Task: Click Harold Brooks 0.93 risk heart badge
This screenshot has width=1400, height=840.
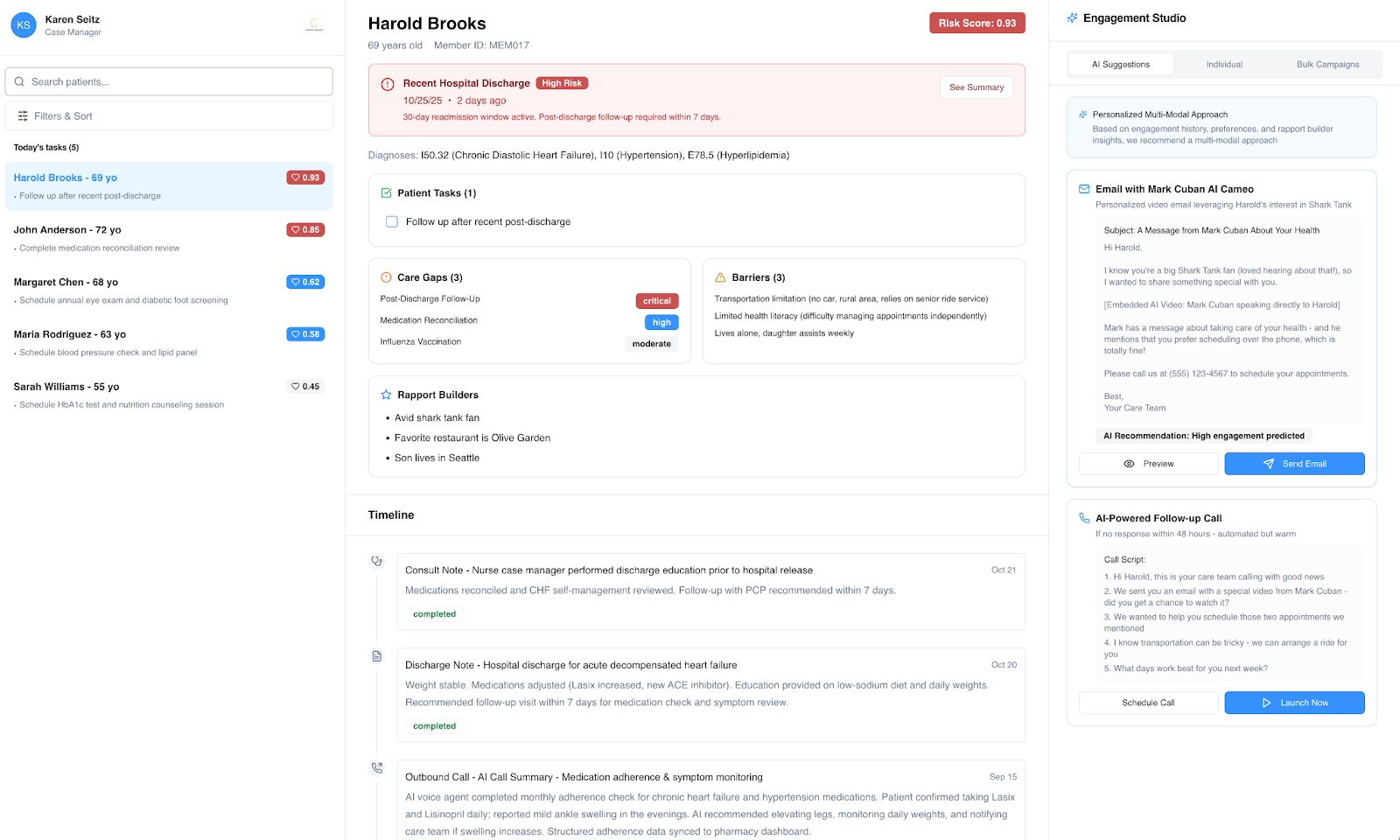Action: 305,178
